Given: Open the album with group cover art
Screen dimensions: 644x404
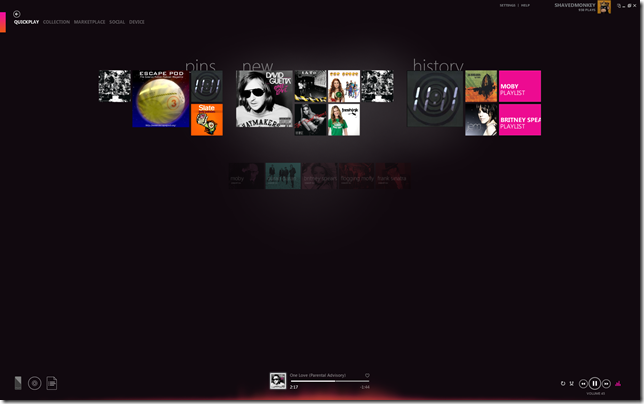Looking at the screenshot, I should [344, 86].
